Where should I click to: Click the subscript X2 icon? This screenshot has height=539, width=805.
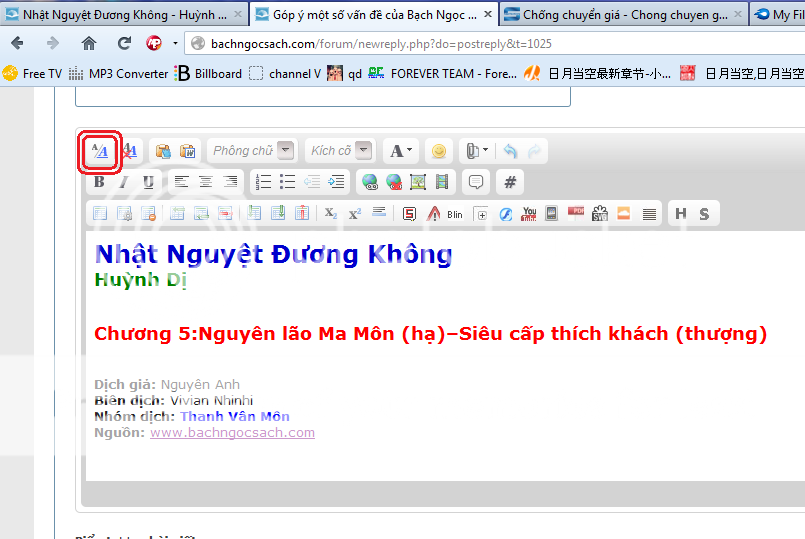tap(331, 213)
